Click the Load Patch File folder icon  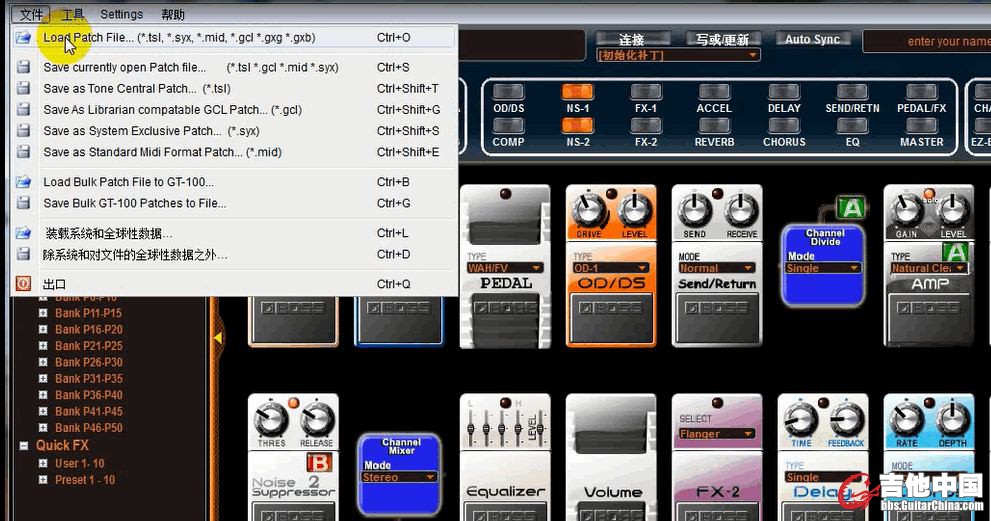23,38
